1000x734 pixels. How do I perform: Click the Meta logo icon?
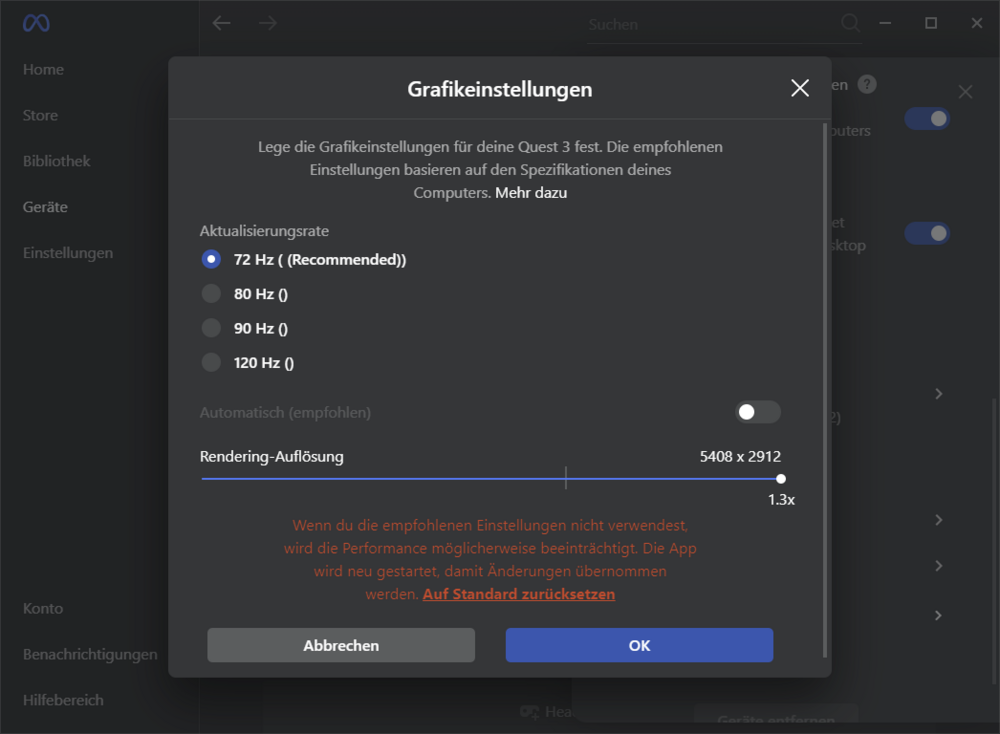click(x=36, y=24)
